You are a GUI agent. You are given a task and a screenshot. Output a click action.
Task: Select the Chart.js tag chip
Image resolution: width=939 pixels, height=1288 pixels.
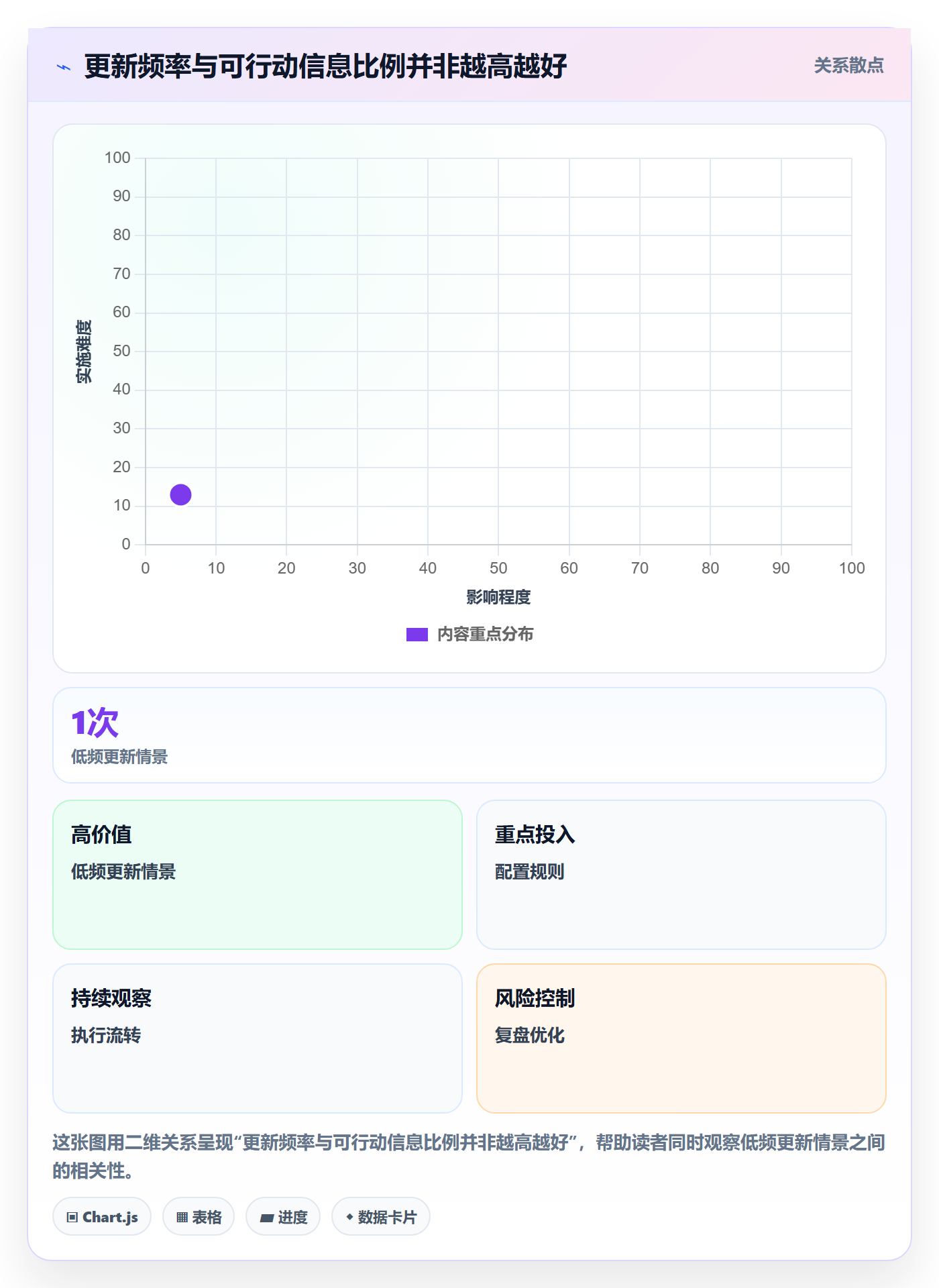(102, 1217)
